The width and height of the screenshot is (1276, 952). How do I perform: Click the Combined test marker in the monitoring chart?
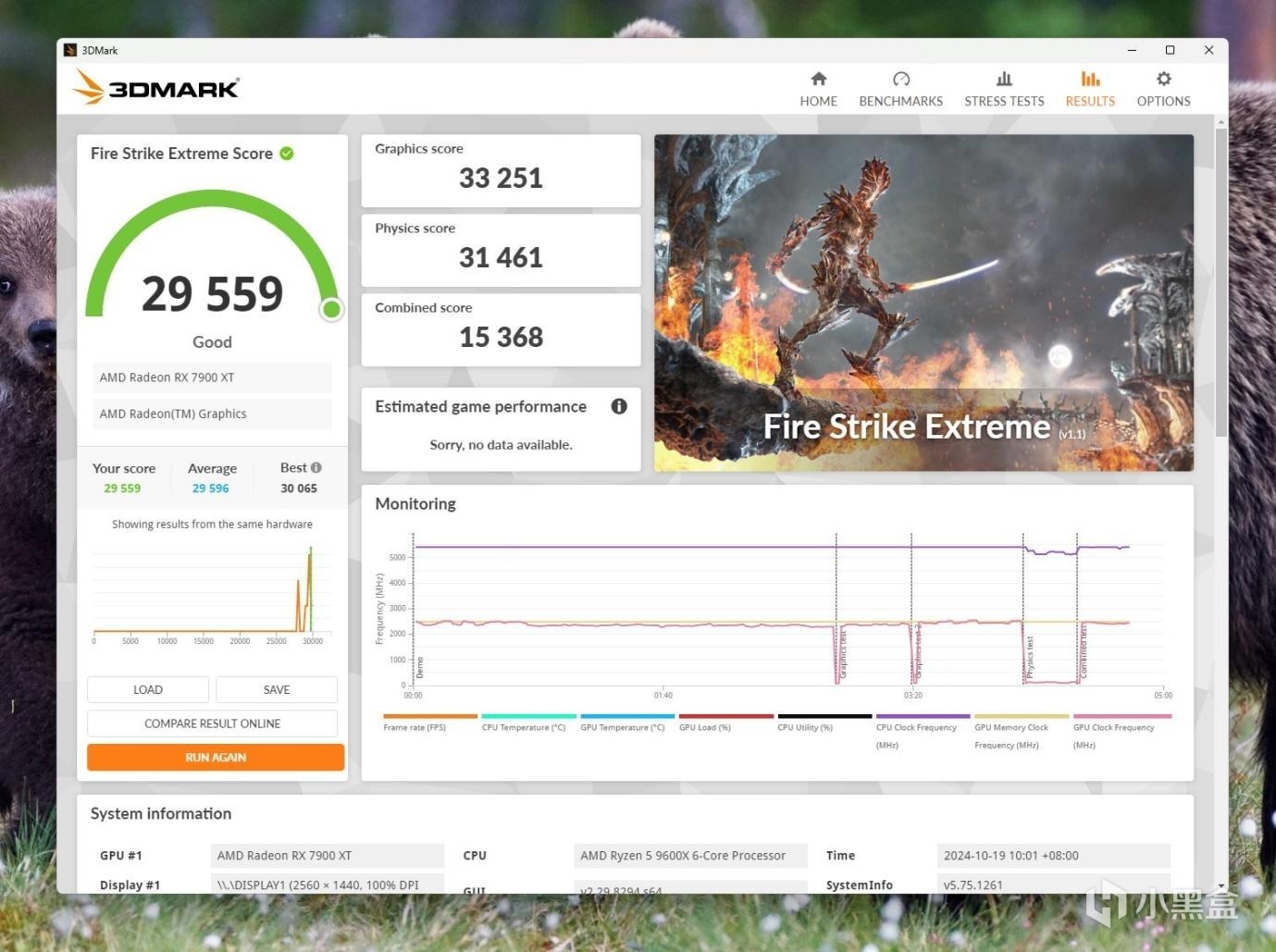[1084, 650]
